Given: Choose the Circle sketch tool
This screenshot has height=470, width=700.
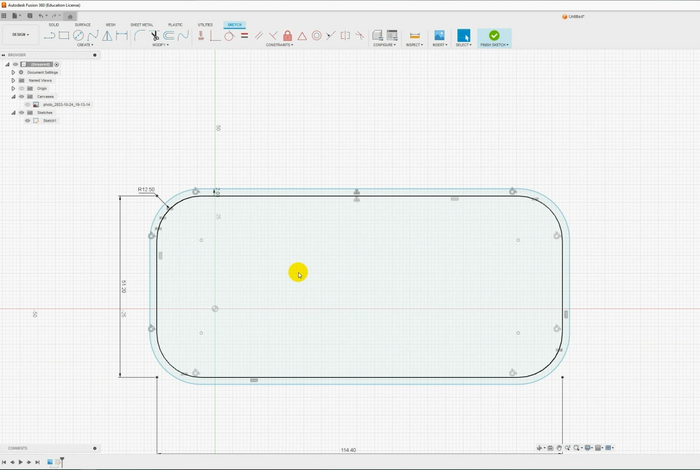Looking at the screenshot, I should click(x=78, y=35).
